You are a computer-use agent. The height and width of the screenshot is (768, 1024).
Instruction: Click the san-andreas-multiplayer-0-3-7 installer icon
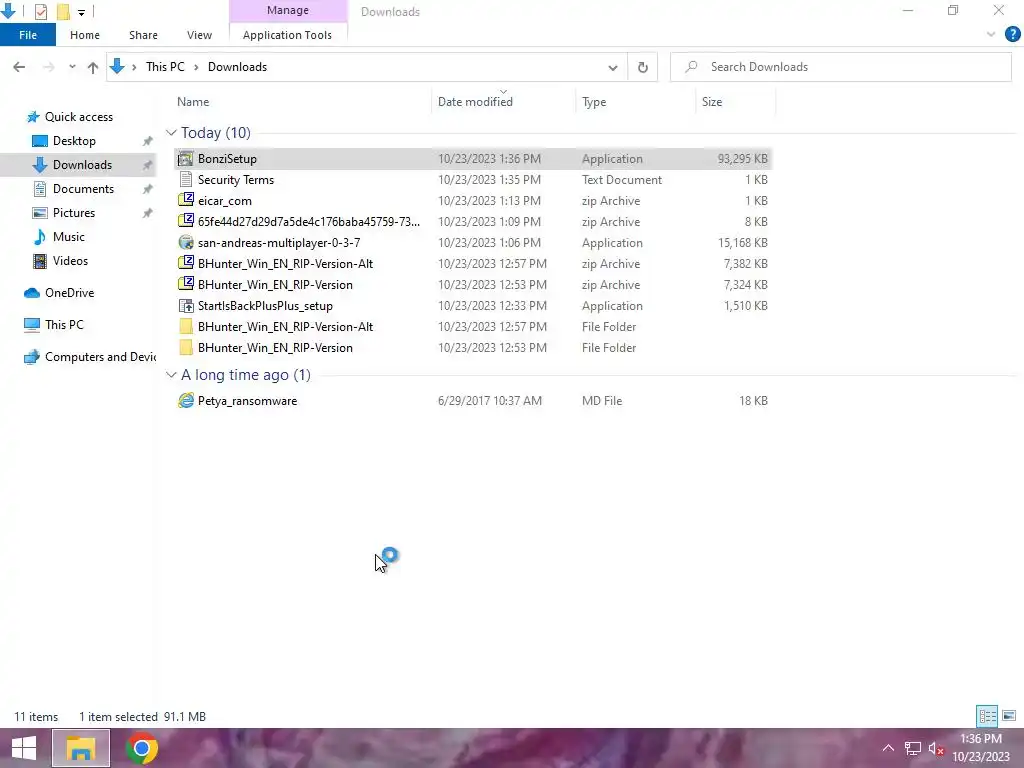tap(186, 242)
